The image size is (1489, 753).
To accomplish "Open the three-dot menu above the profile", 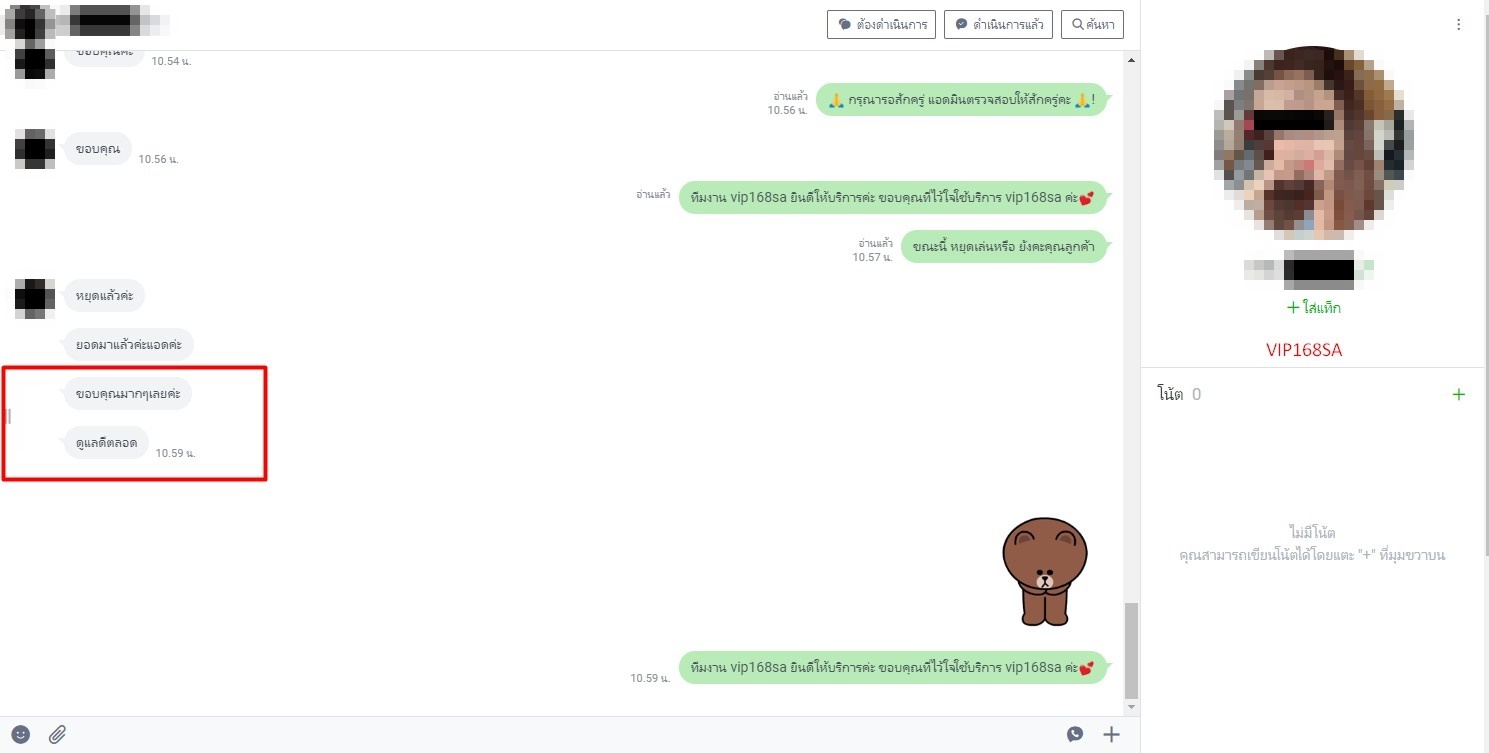I will click(x=1459, y=25).
